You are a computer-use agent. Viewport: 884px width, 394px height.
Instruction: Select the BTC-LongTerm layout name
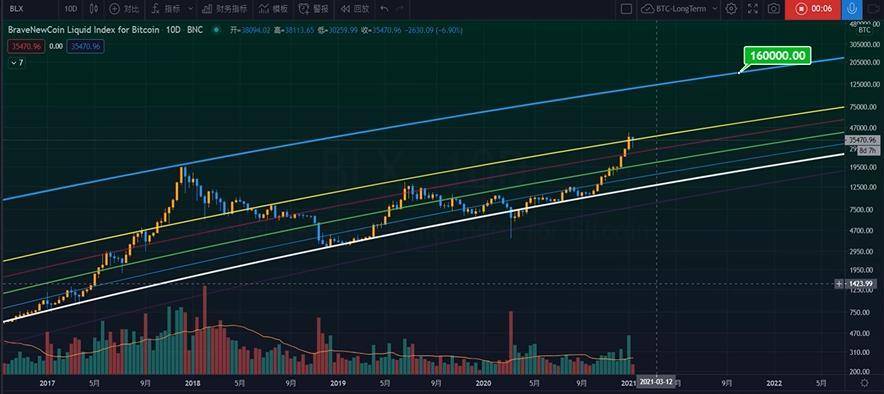682,8
